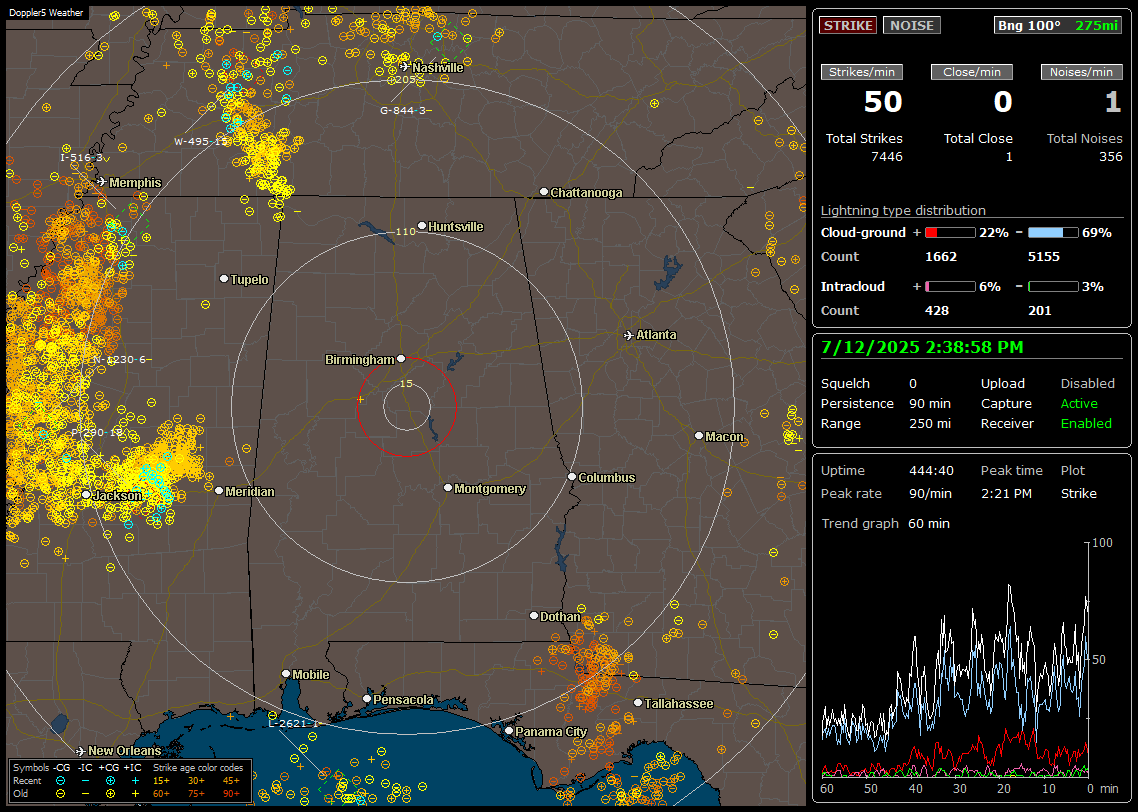The image size is (1138, 812).
Task: Select the Macon city marker dot
Action: point(698,435)
